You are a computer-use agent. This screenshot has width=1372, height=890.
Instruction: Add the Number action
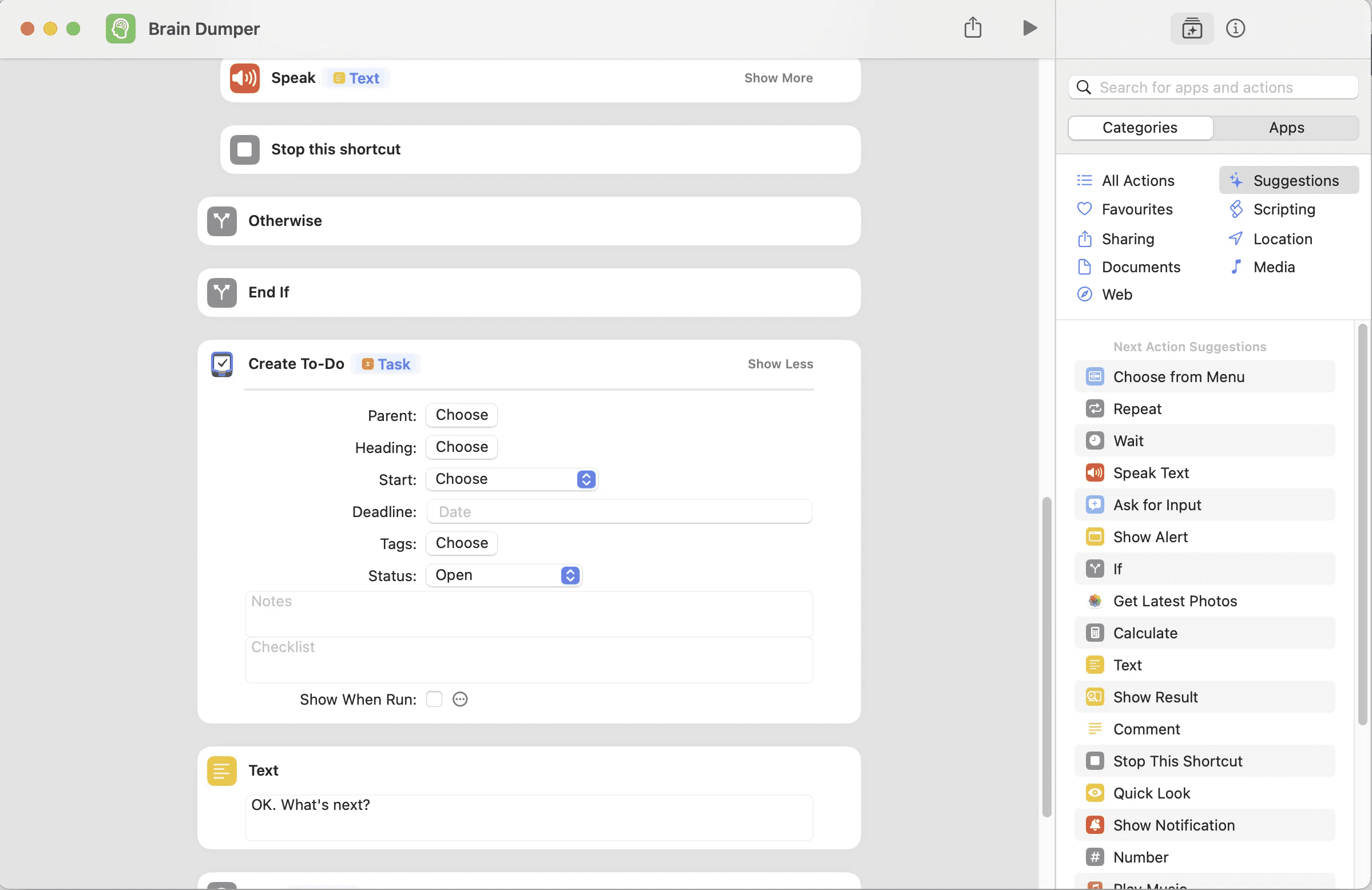1205,857
